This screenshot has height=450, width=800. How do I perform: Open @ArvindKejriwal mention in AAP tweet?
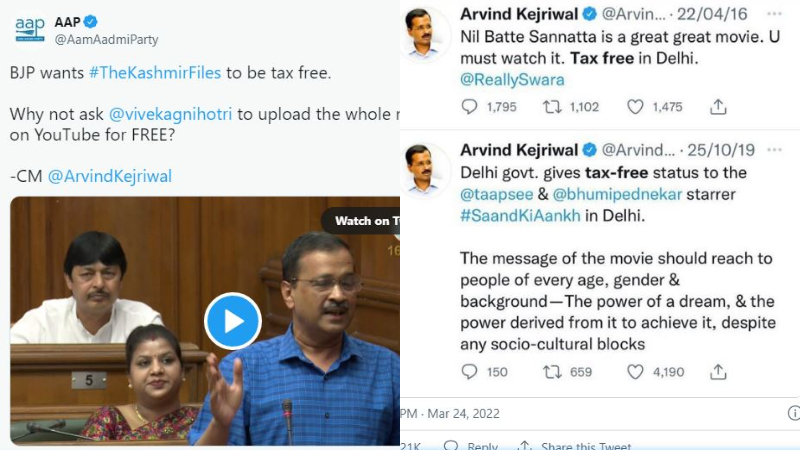(110, 176)
